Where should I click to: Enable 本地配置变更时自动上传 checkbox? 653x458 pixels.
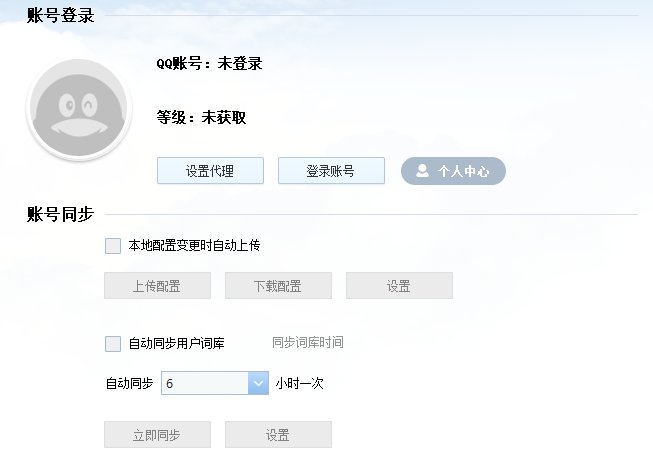pos(113,245)
